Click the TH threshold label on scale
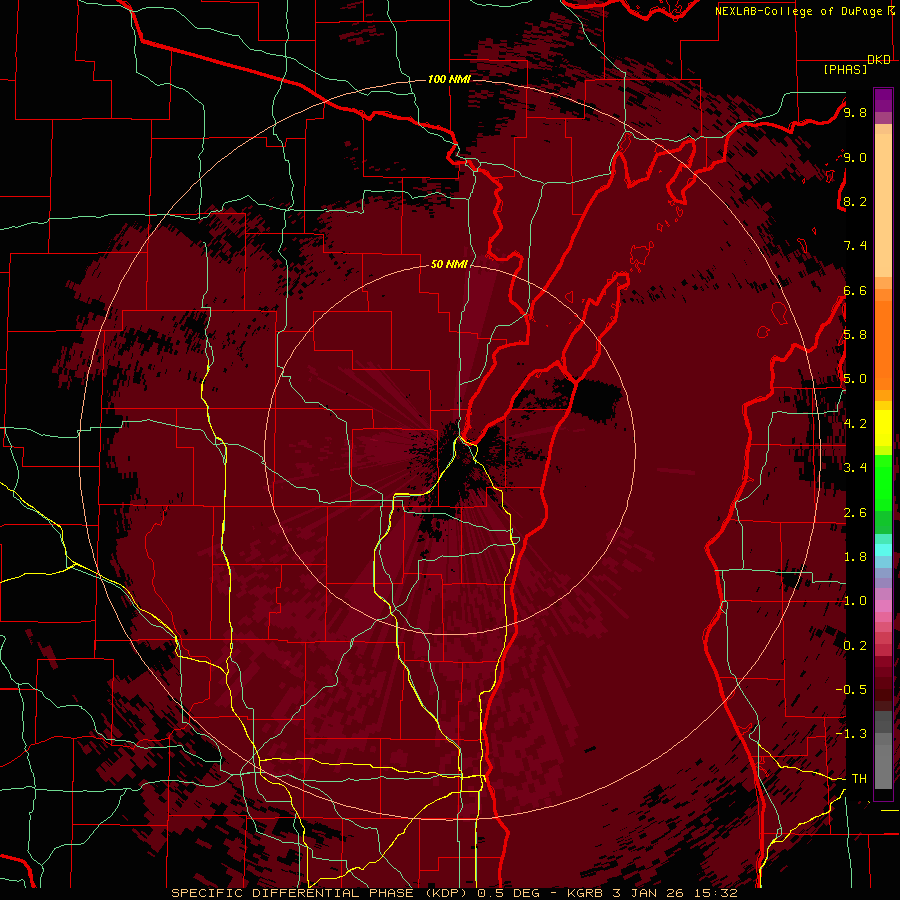 pos(859,779)
